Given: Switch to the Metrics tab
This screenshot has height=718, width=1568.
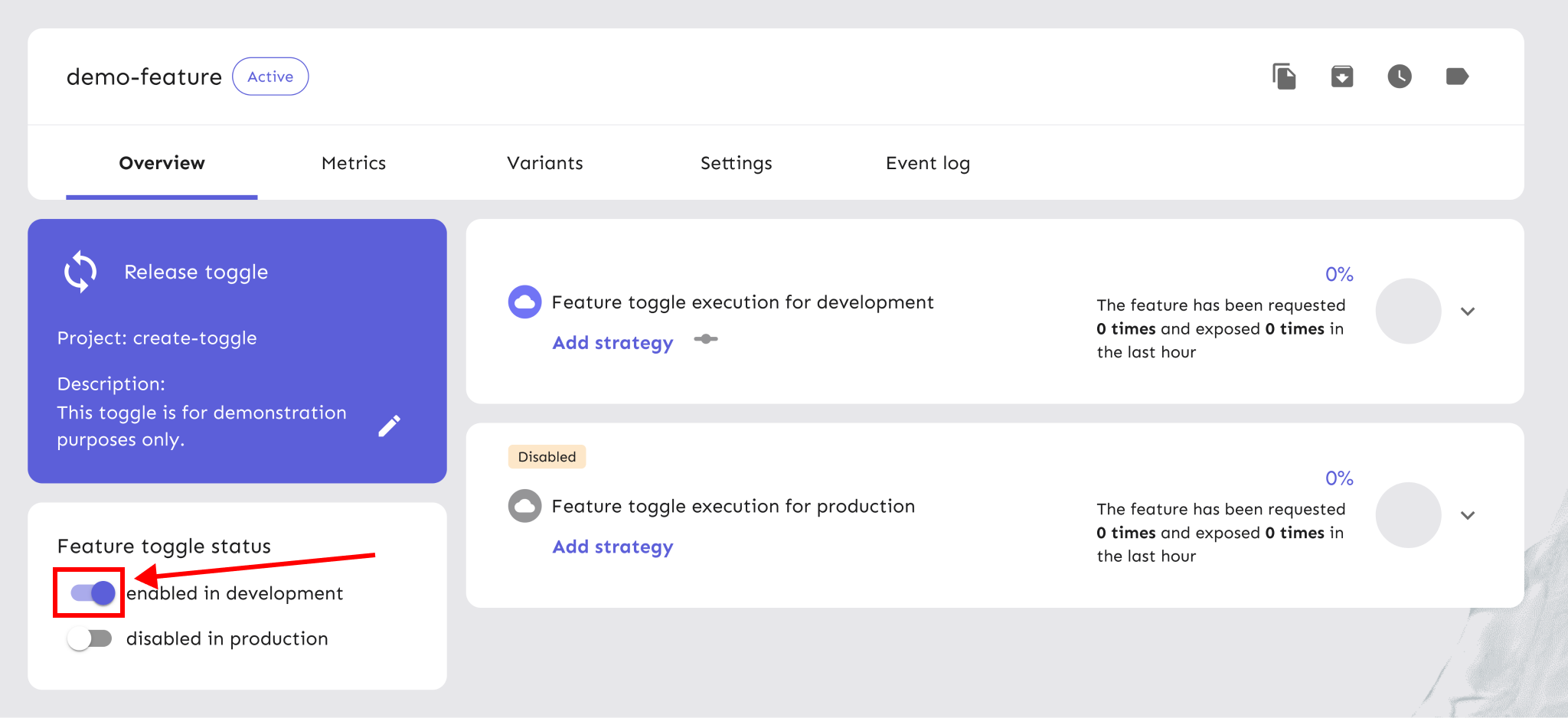Looking at the screenshot, I should (353, 163).
